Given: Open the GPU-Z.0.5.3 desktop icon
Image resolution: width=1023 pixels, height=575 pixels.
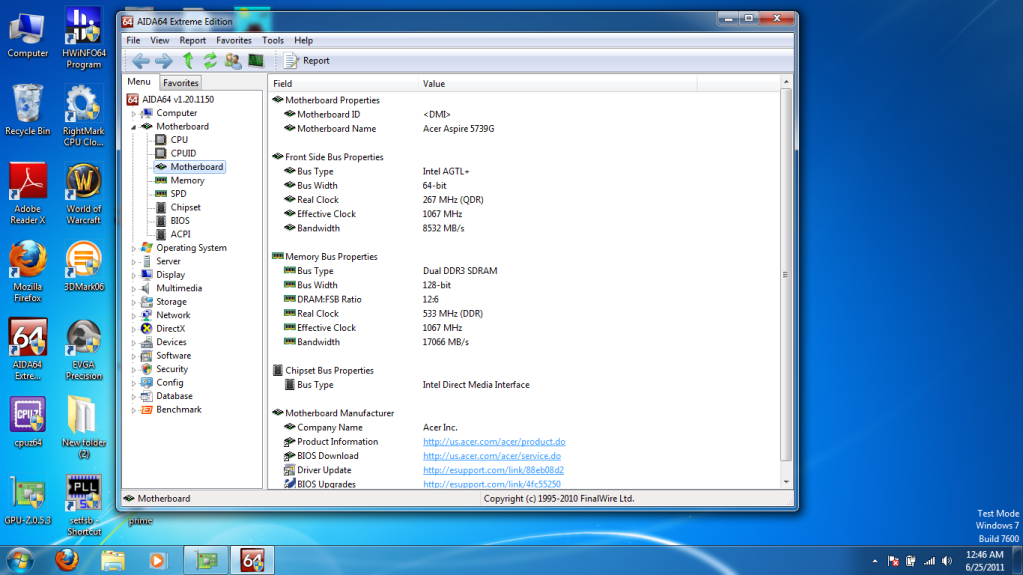Looking at the screenshot, I should (27, 500).
